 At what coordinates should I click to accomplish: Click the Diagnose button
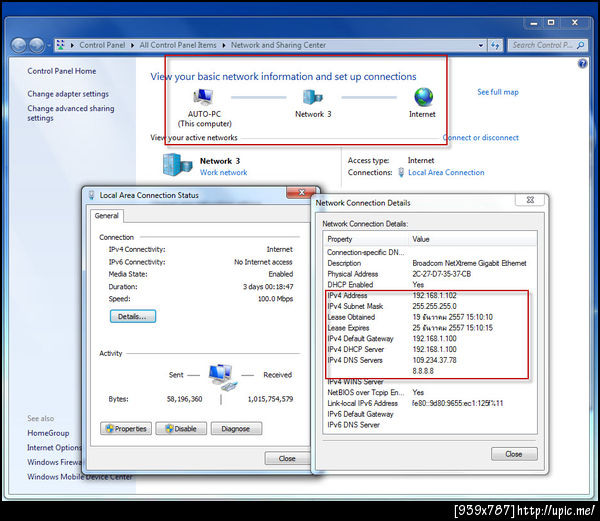click(236, 428)
